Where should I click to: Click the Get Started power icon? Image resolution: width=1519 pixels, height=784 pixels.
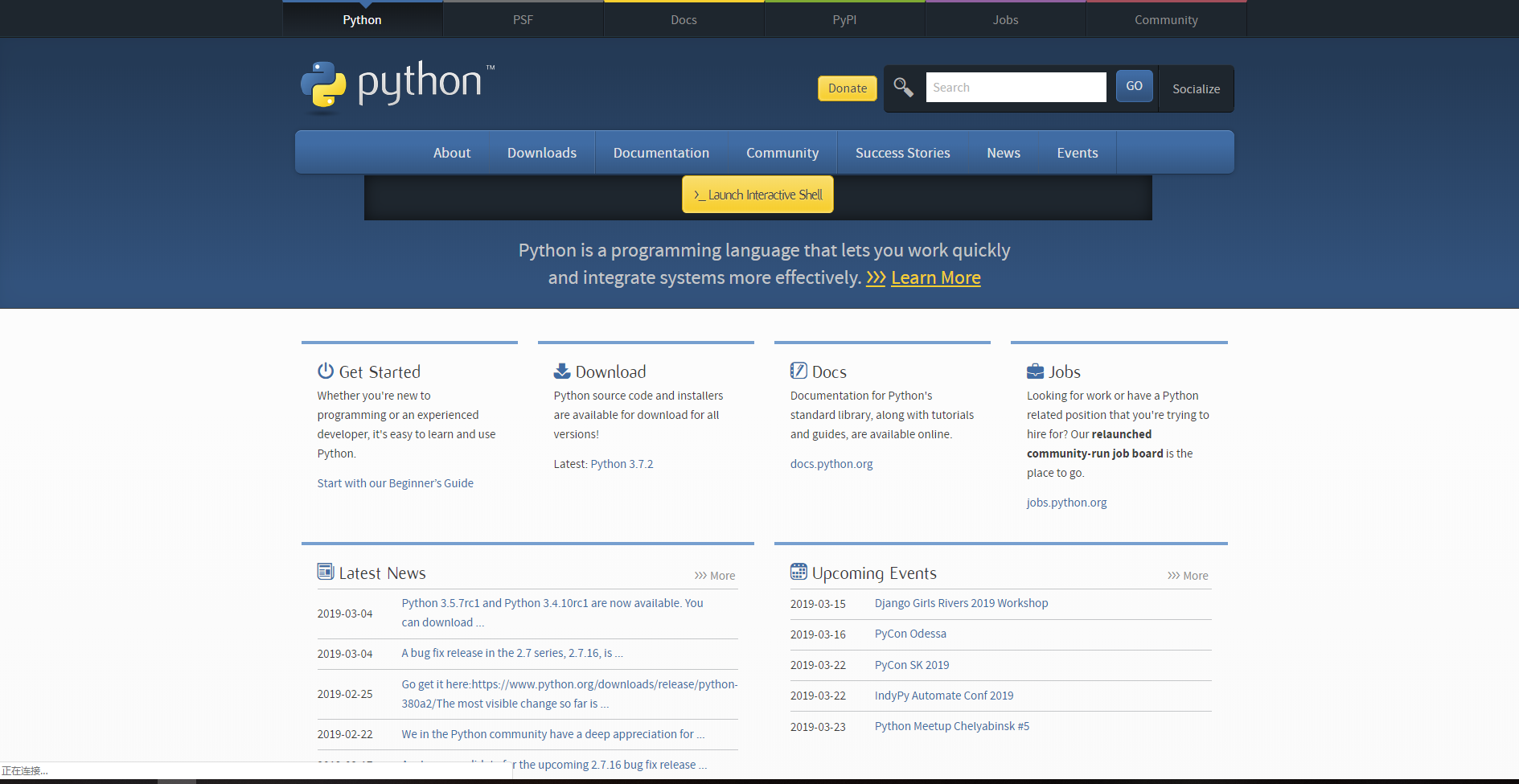(326, 371)
